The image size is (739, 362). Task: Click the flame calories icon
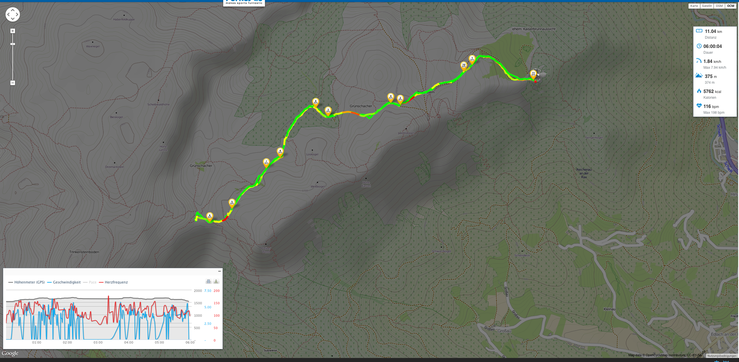(699, 90)
